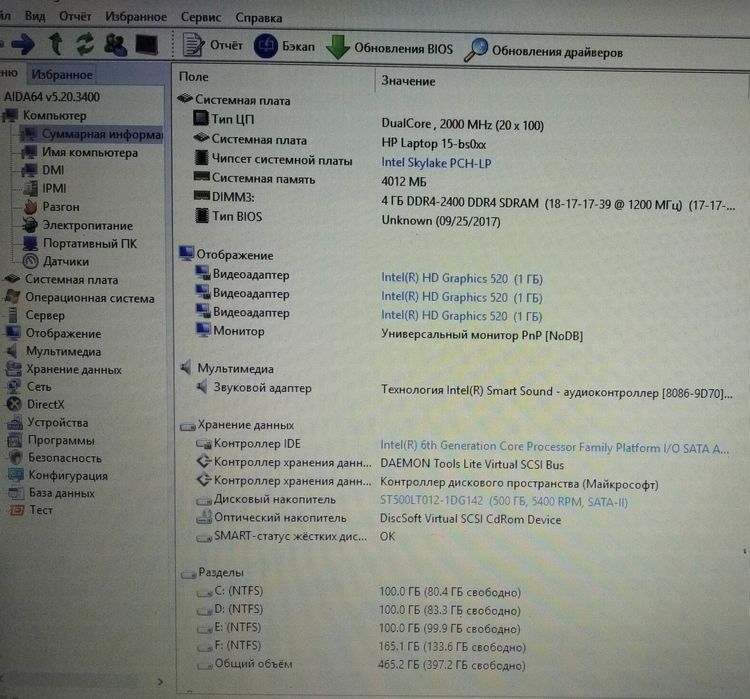The height and width of the screenshot is (699, 750).
Task: Select Имя компьютера tree item
Action: (x=80, y=153)
